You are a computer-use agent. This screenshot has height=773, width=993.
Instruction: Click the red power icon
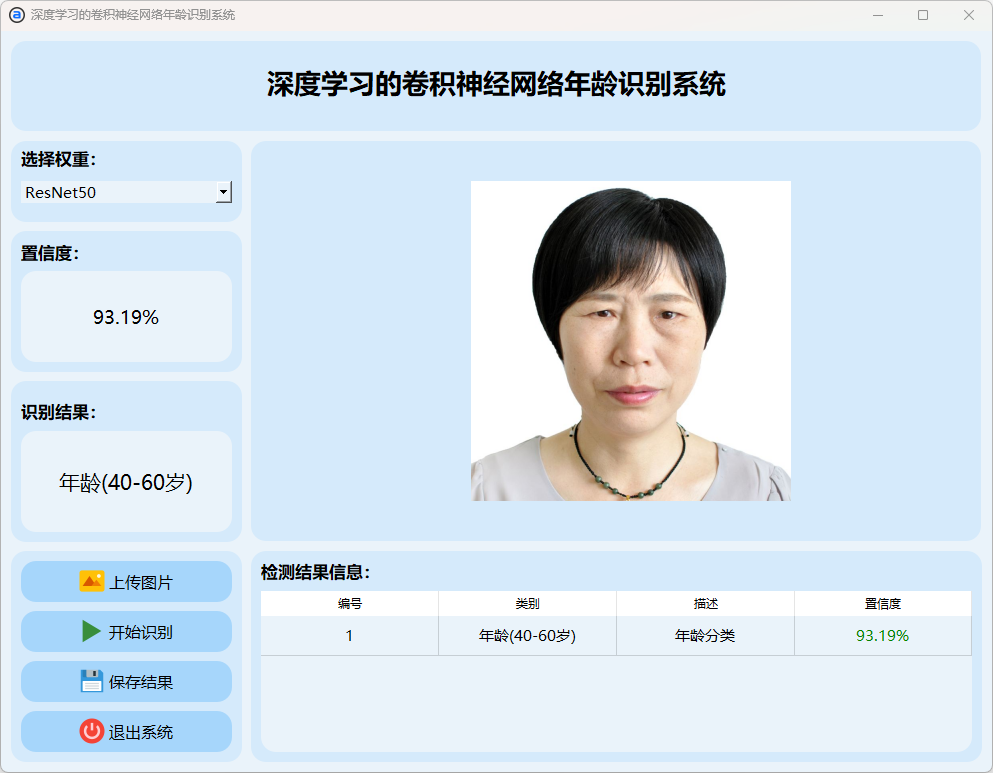click(x=92, y=731)
